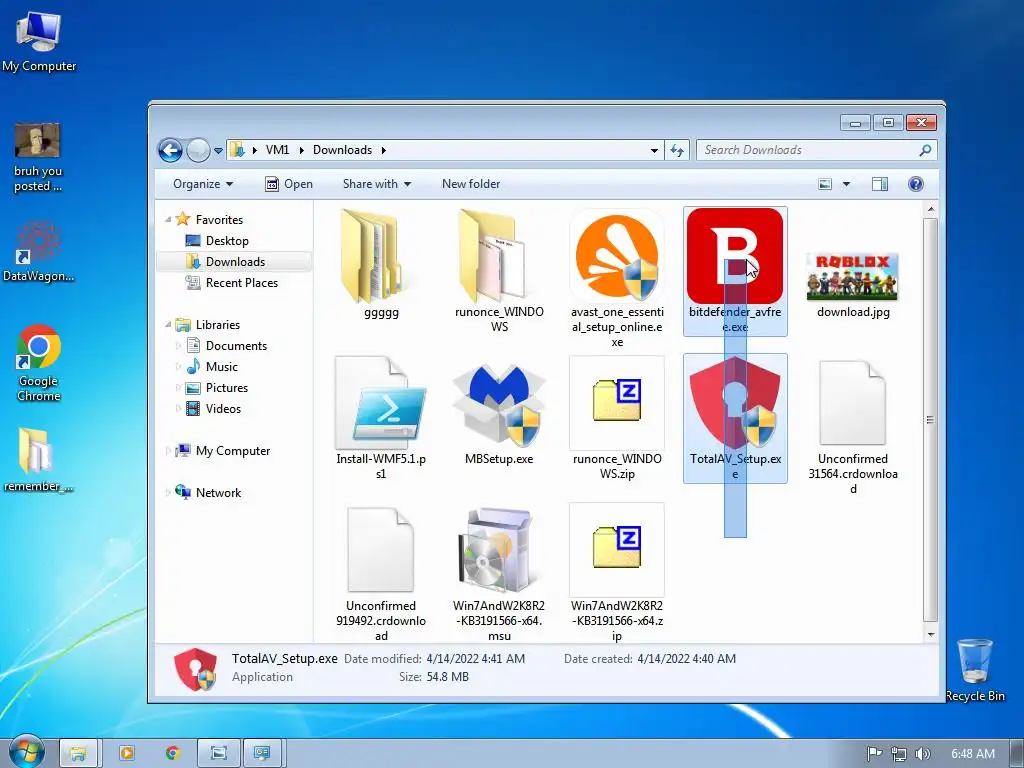The height and width of the screenshot is (768, 1024).
Task: Click the Open toolbar button
Action: click(289, 184)
